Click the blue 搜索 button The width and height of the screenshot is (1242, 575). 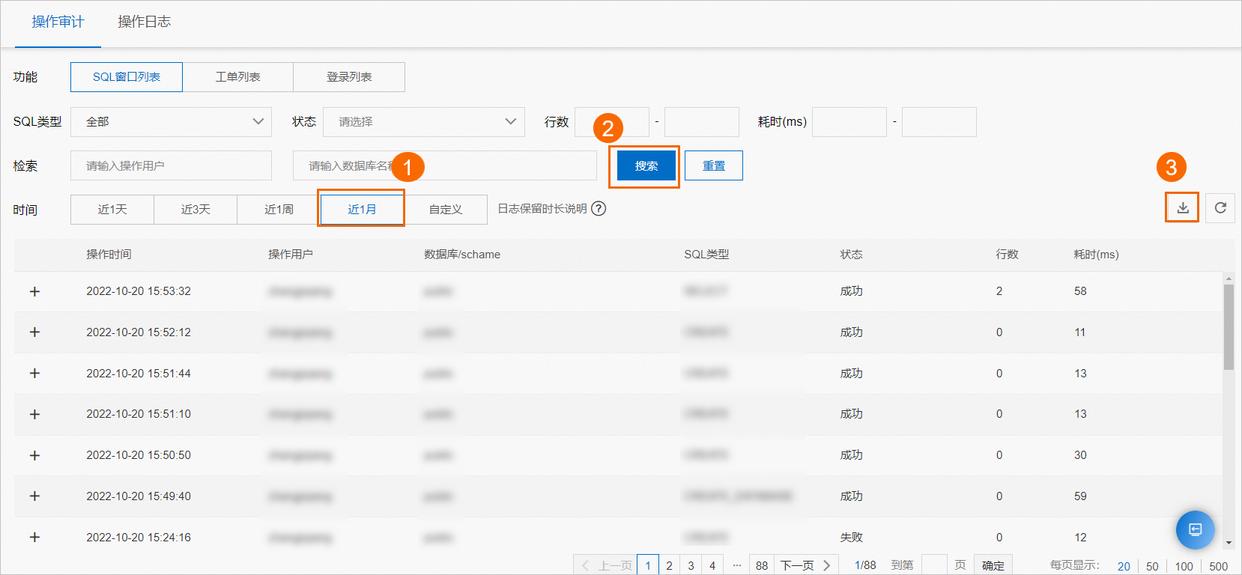(646, 166)
